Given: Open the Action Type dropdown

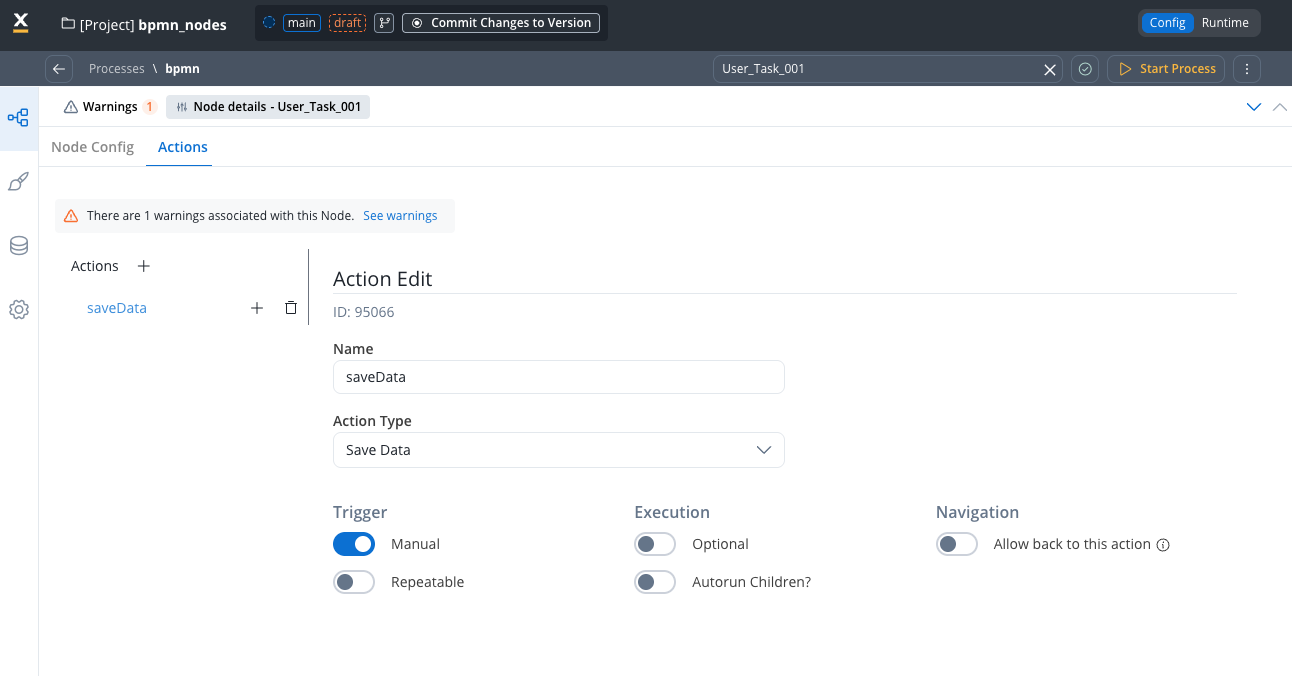Looking at the screenshot, I should 558,450.
